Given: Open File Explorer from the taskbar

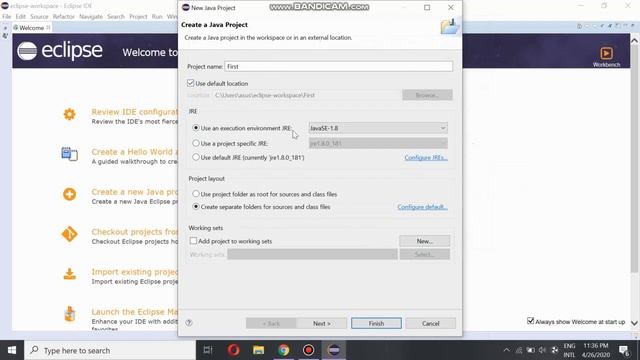Looking at the screenshot, I should 258,350.
